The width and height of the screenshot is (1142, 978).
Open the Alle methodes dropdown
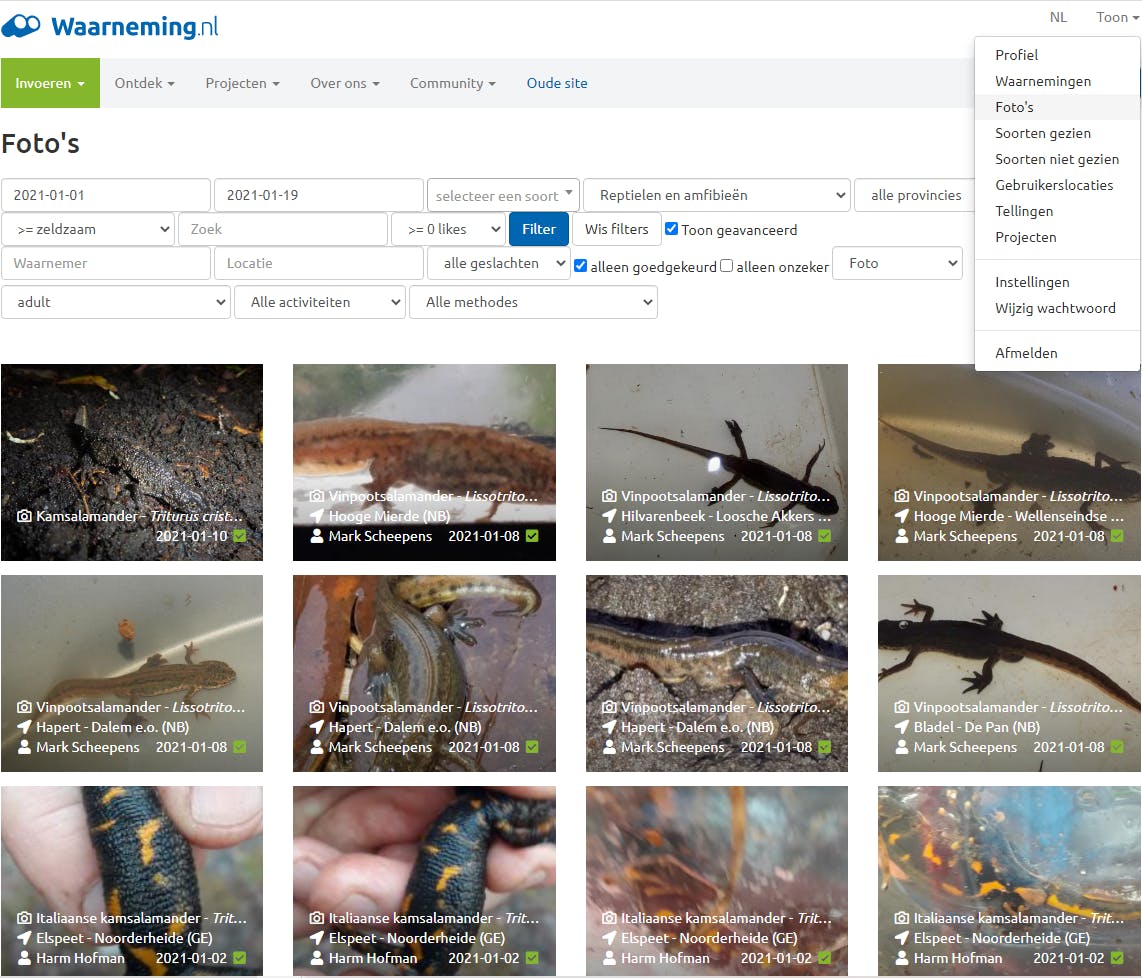click(x=533, y=302)
